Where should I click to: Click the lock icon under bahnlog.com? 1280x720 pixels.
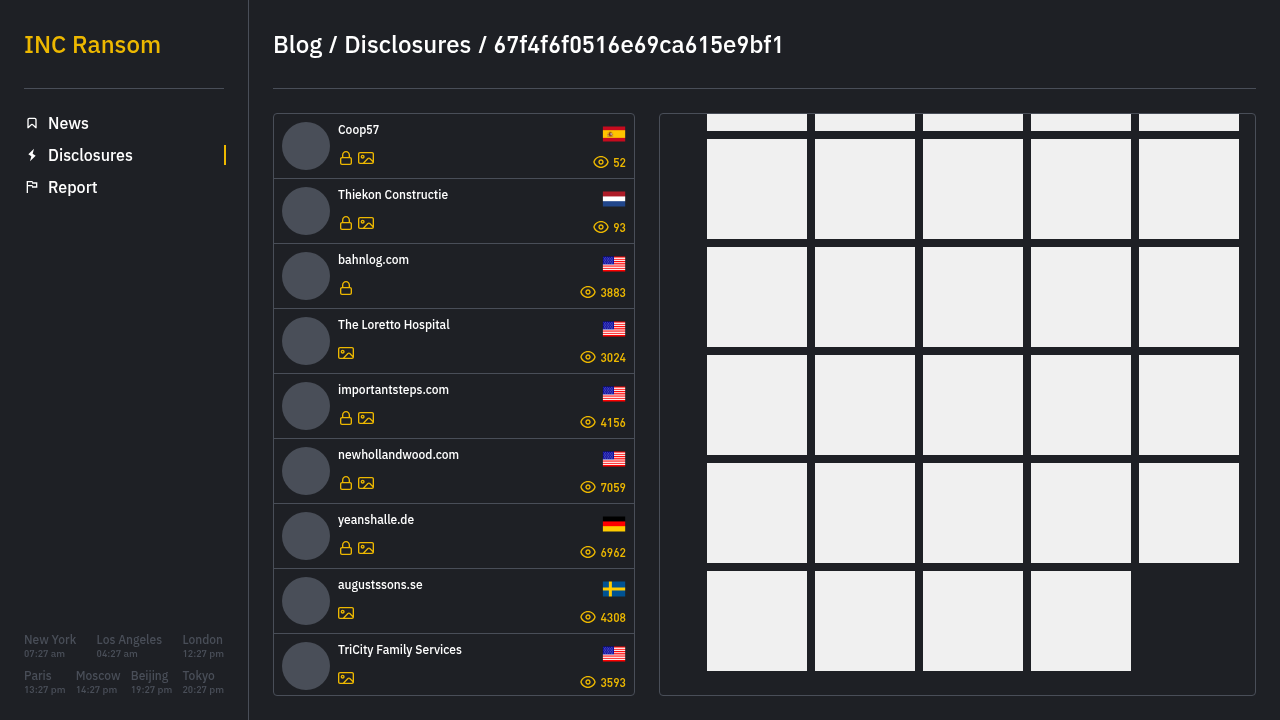pos(346,288)
